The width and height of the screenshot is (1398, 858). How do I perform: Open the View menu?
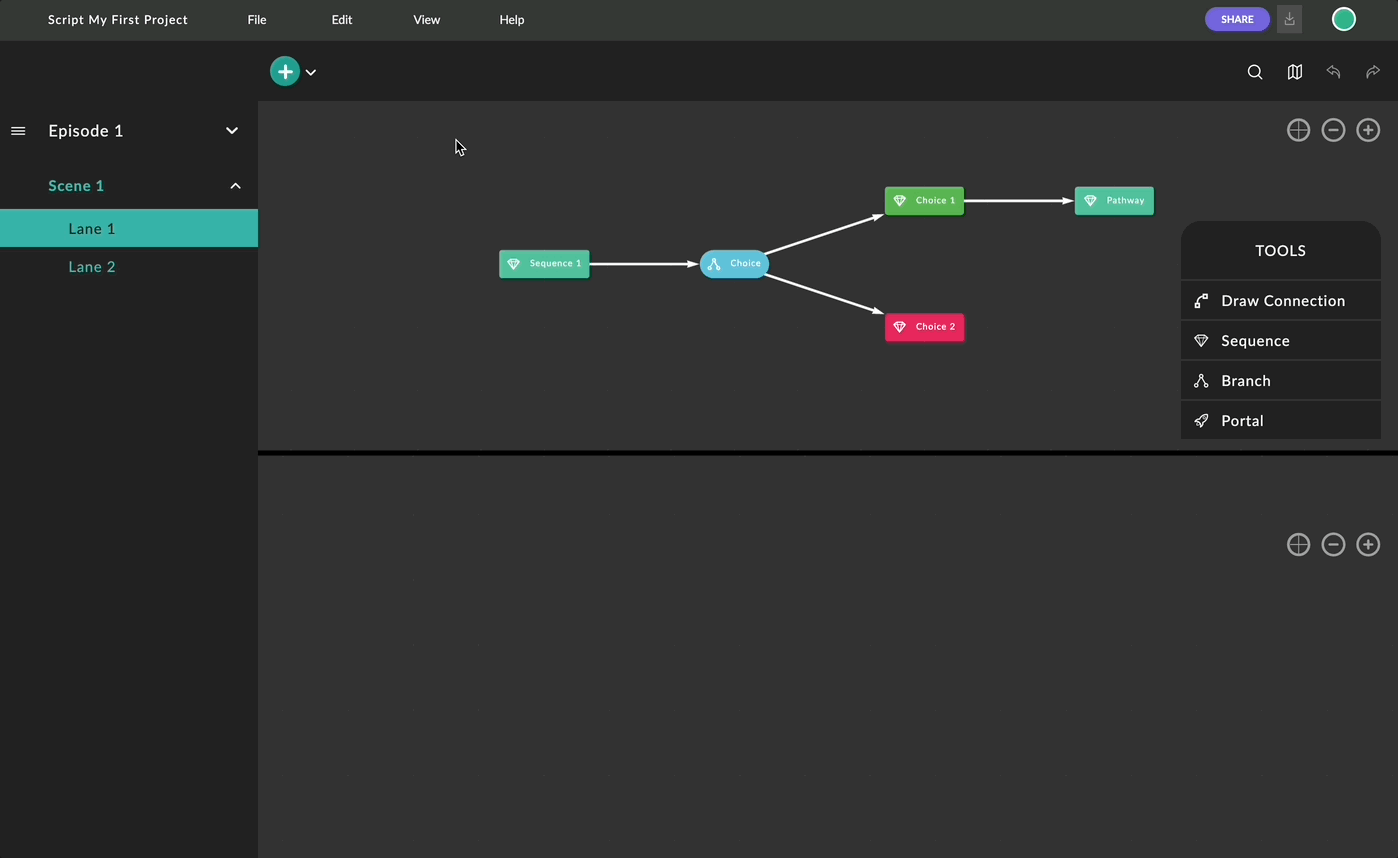coord(427,19)
